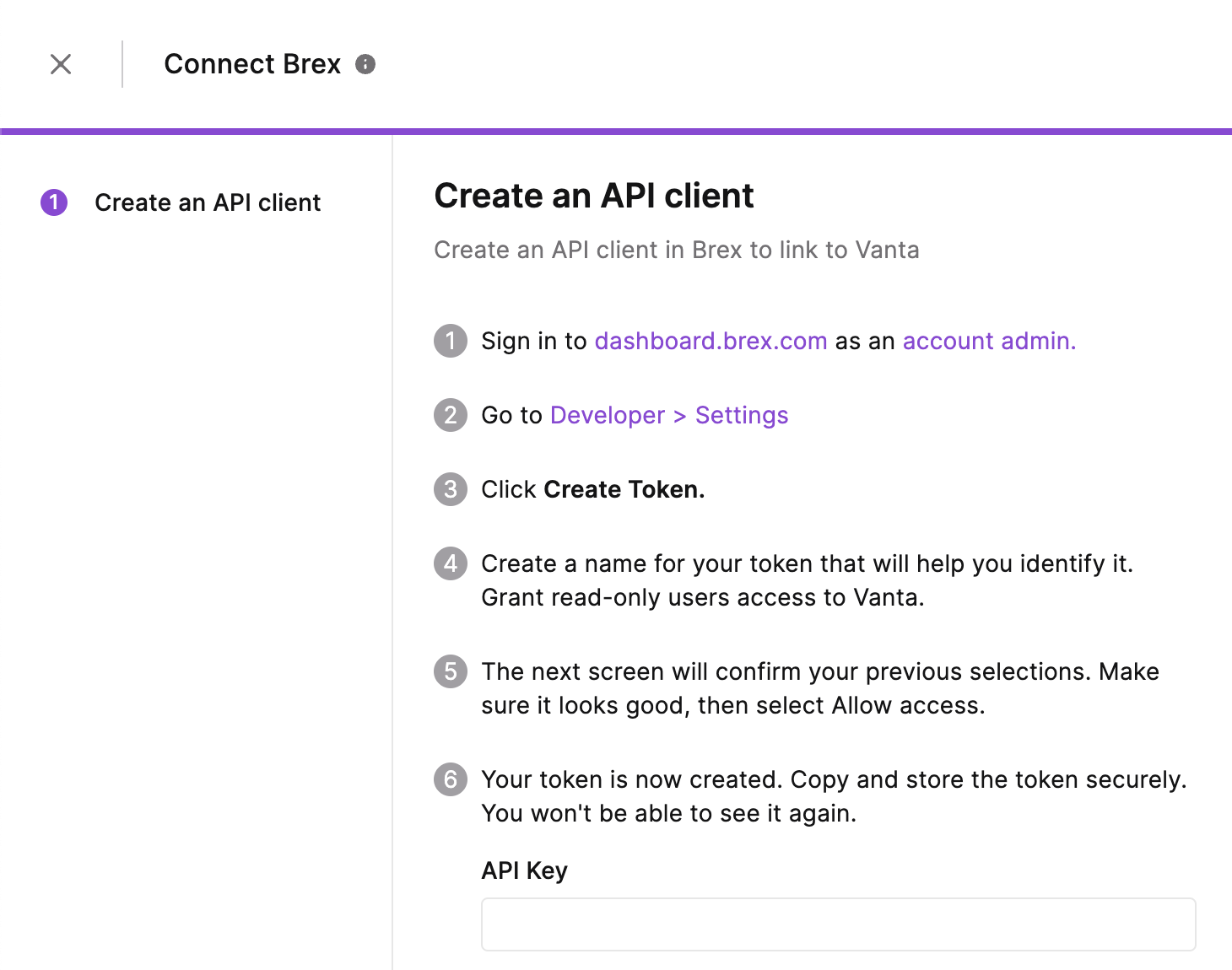Click the Create an API client main heading
The width and height of the screenshot is (1232, 970).
[x=594, y=196]
